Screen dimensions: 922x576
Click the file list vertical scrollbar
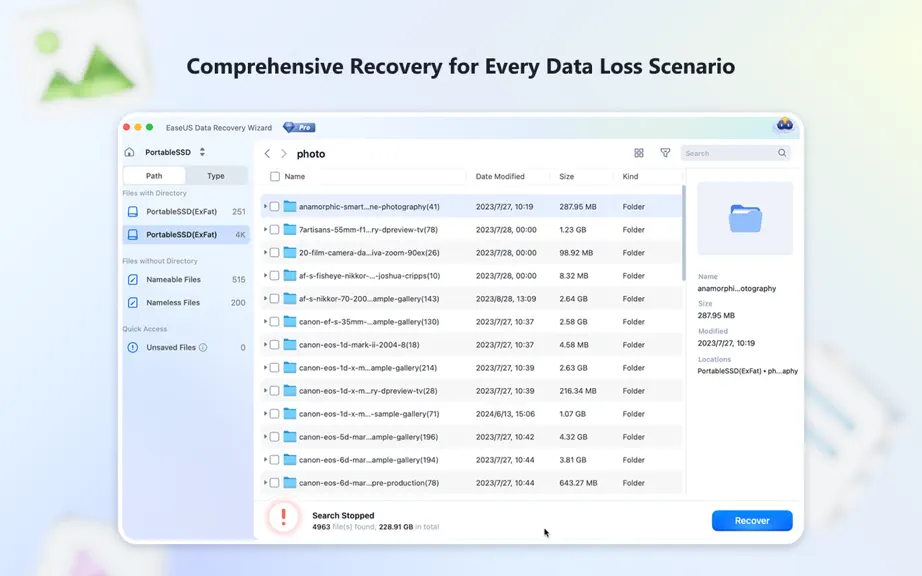(x=683, y=233)
